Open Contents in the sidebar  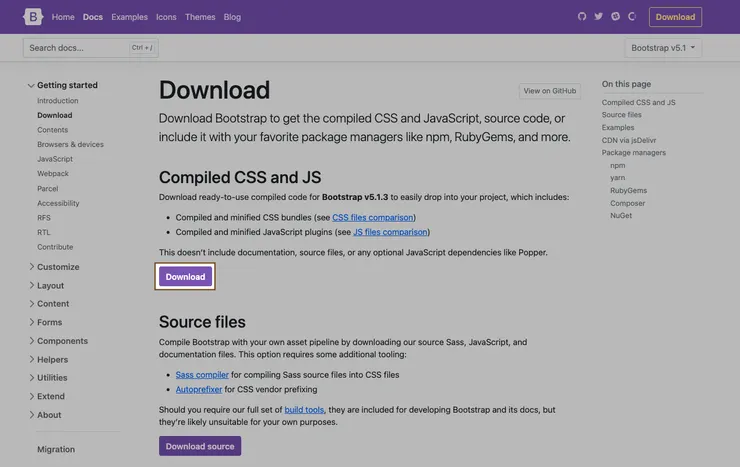point(52,130)
